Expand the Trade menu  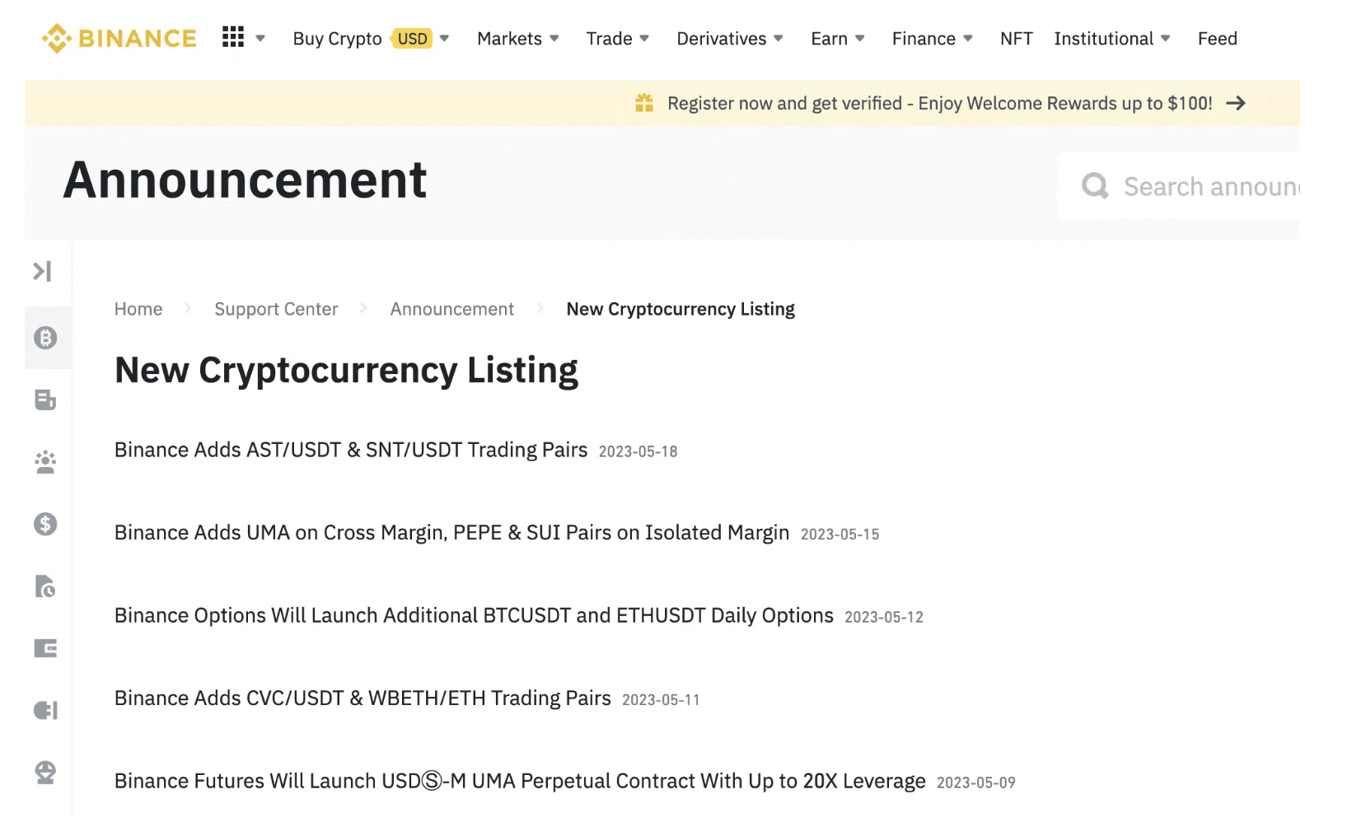[x=617, y=39]
